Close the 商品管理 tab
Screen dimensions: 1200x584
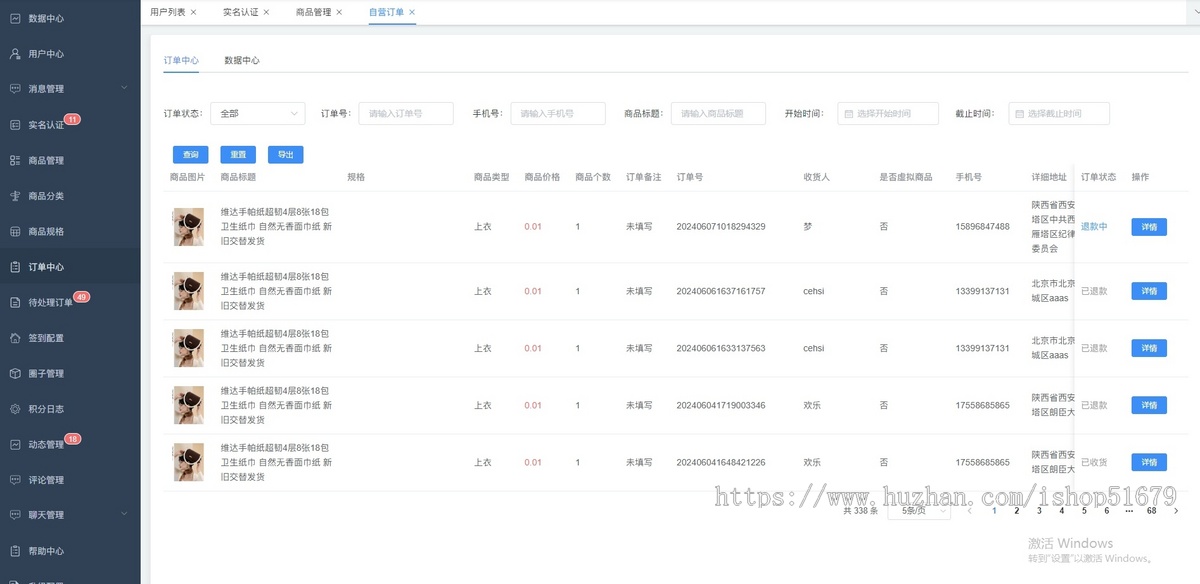pos(339,12)
